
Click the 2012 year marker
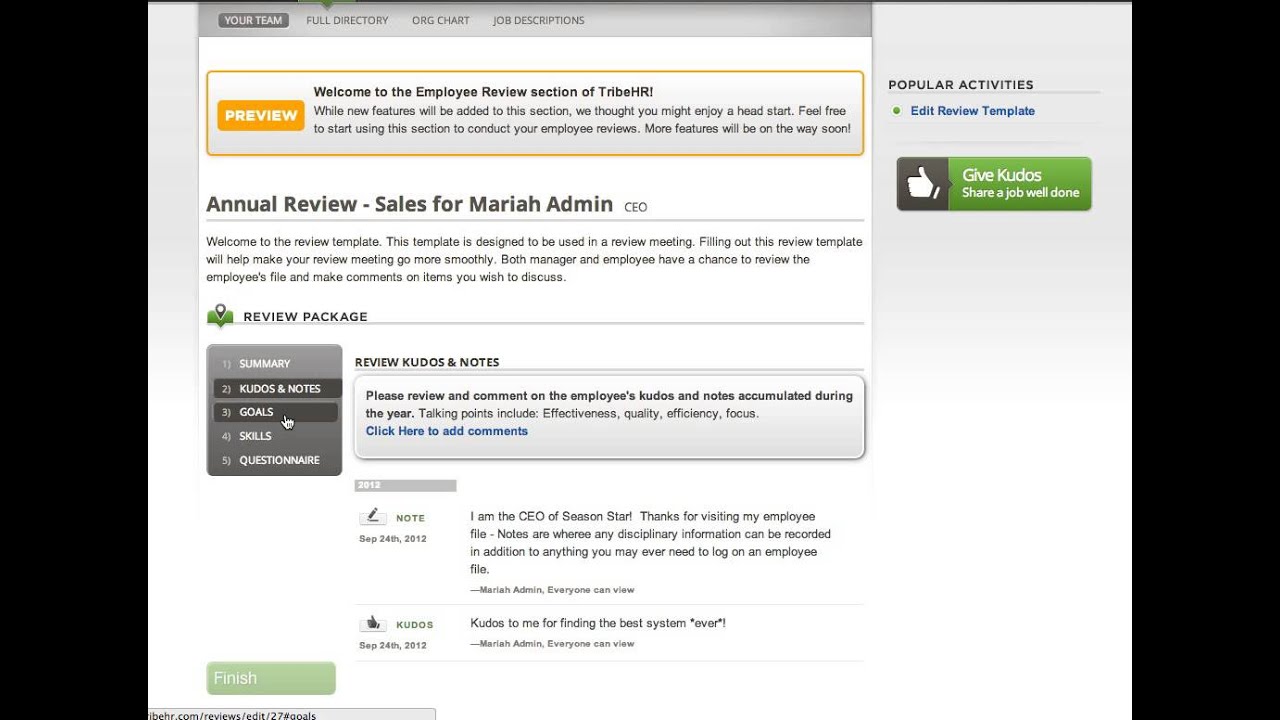pyautogui.click(x=405, y=485)
